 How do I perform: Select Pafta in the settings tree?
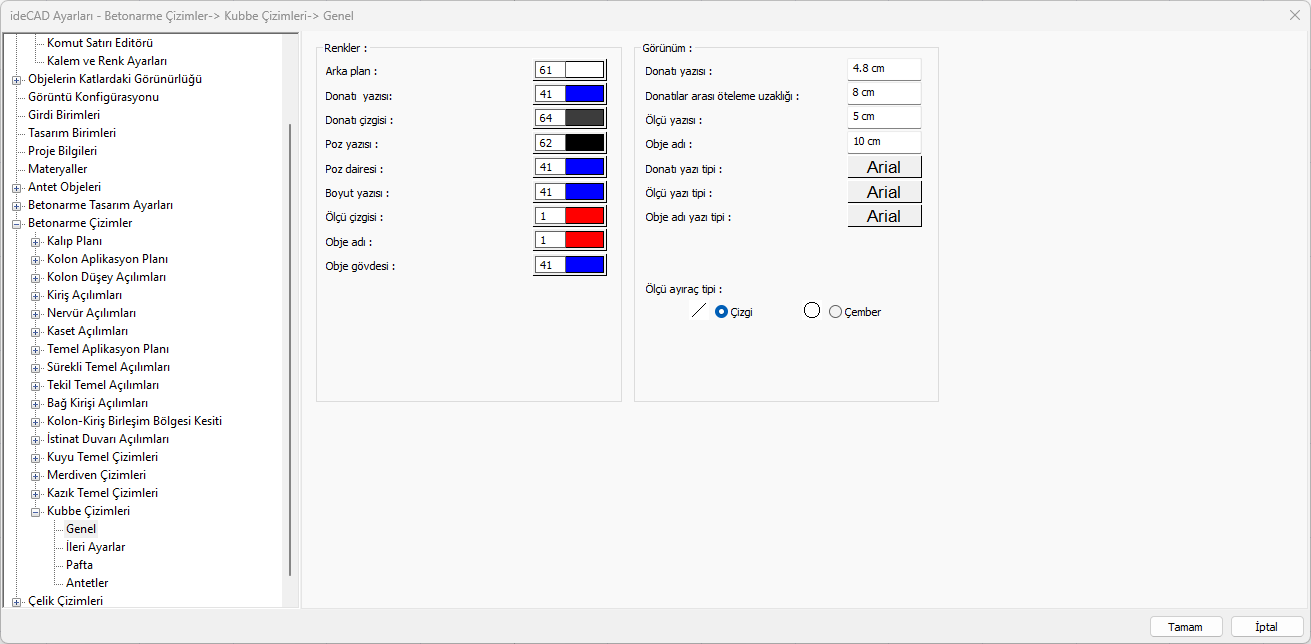[79, 565]
